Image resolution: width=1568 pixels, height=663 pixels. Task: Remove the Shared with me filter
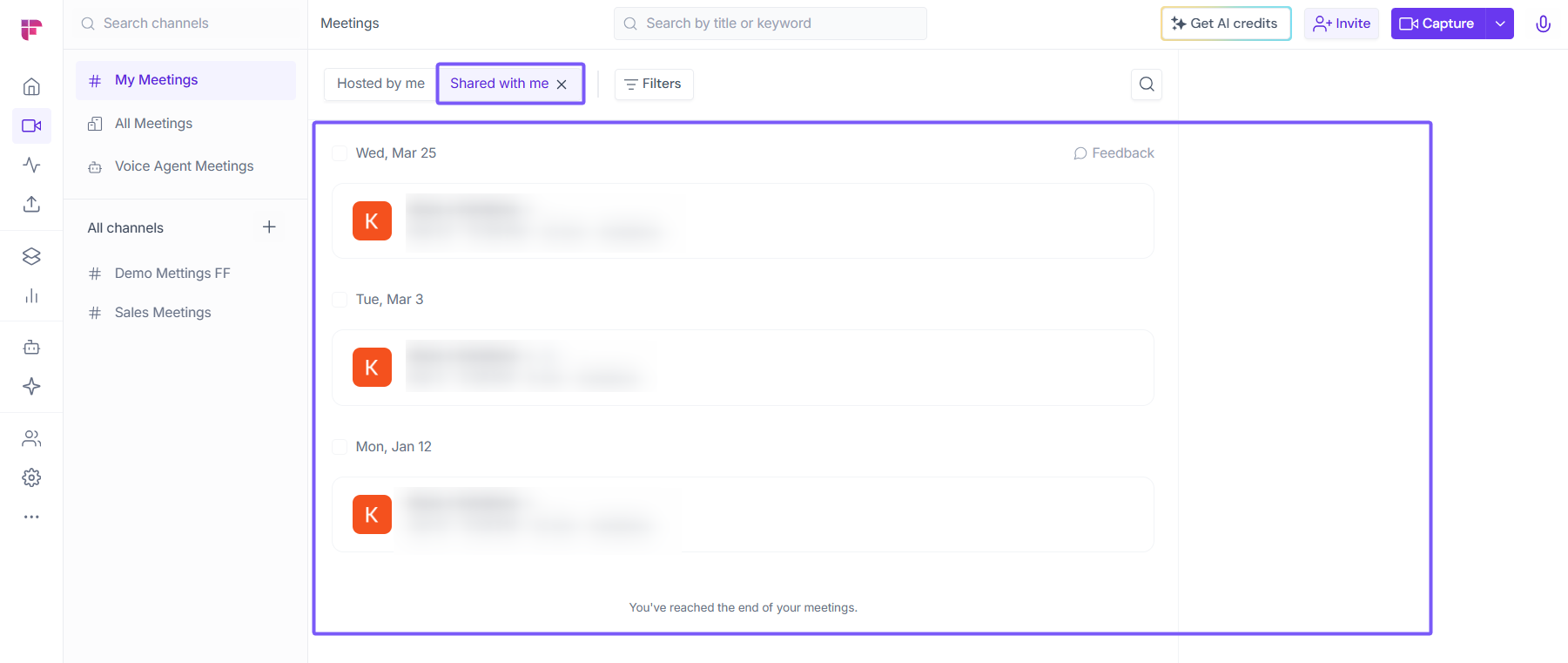(x=562, y=85)
